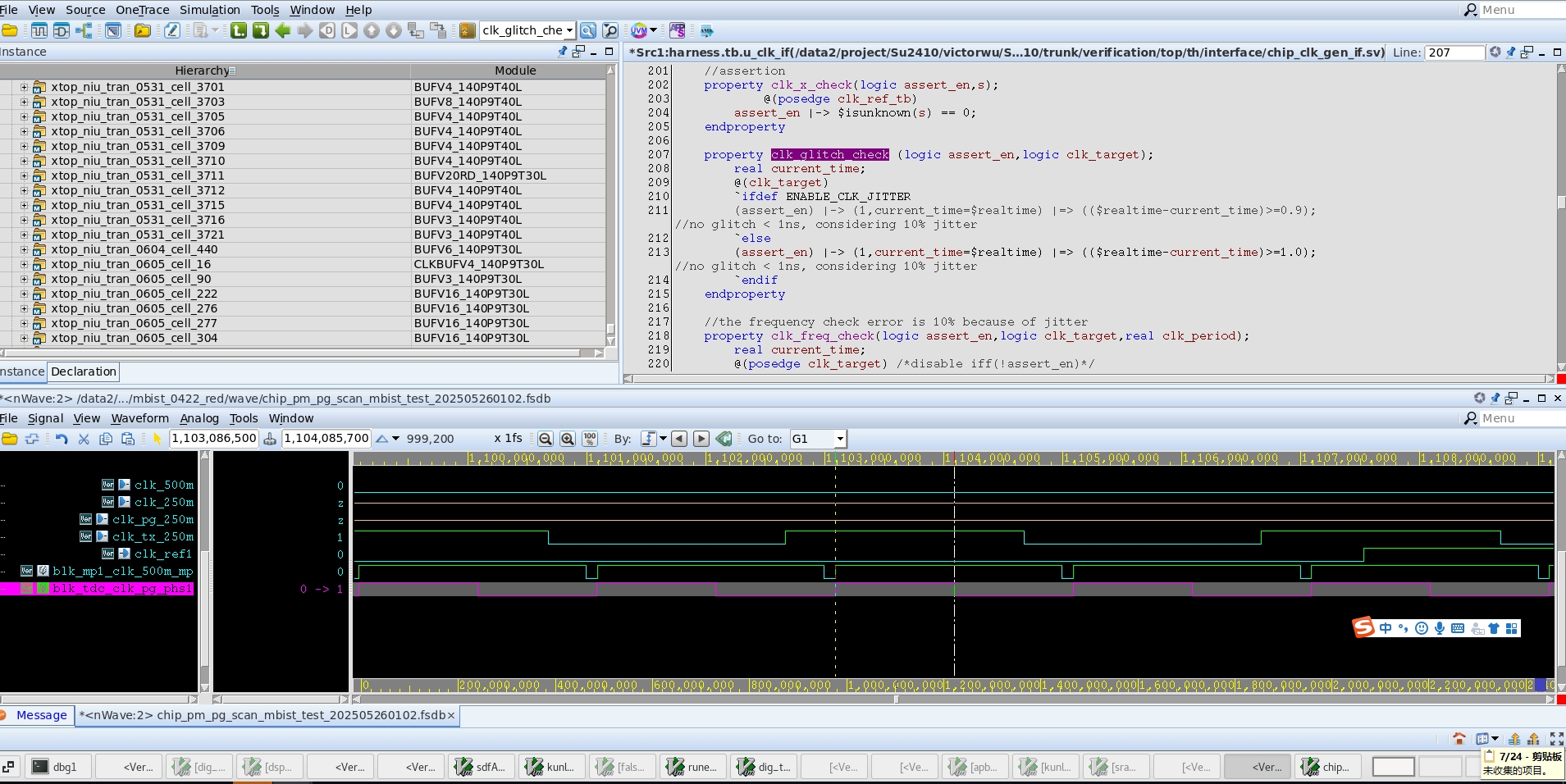Image resolution: width=1566 pixels, height=784 pixels.
Task: Click the find magnifier icon next to search box
Action: click(x=588, y=30)
